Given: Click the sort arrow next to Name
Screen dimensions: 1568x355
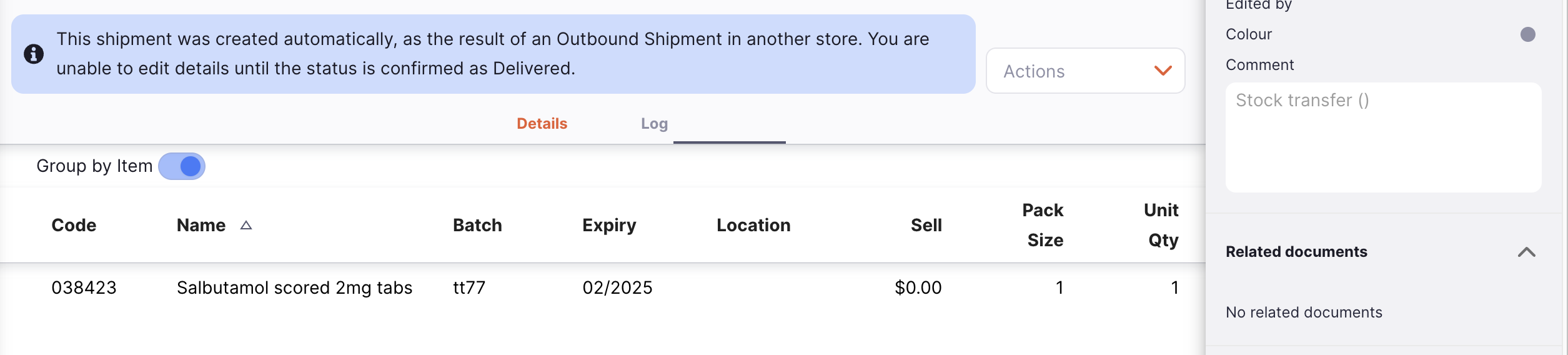Looking at the screenshot, I should point(246,226).
